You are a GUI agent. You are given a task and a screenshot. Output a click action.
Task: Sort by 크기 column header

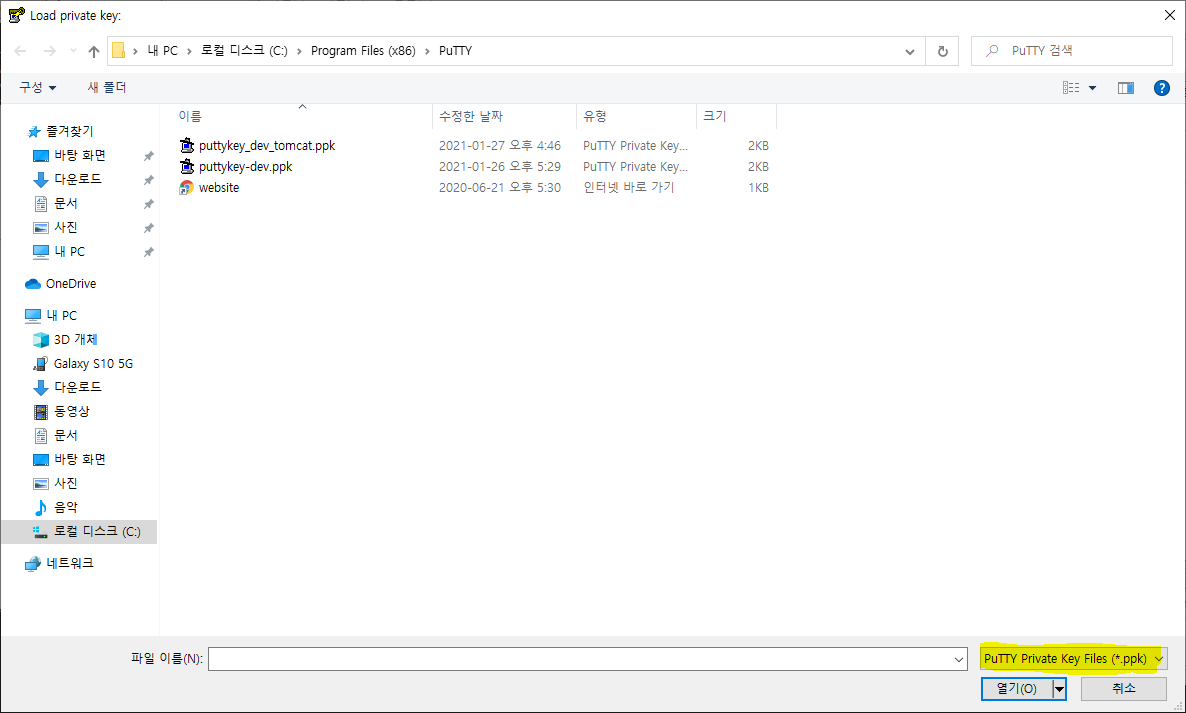(737, 116)
